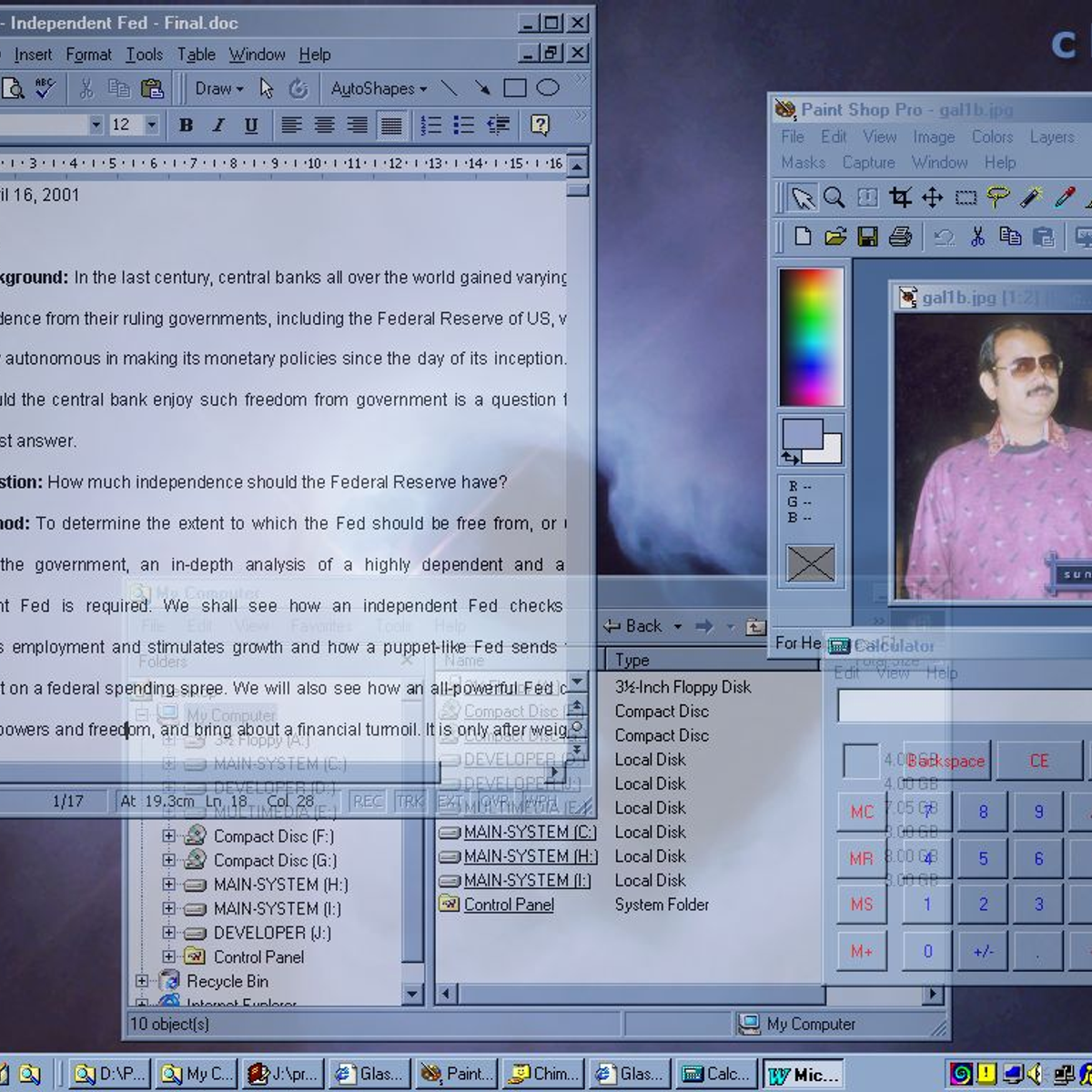Image resolution: width=1092 pixels, height=1092 pixels.
Task: Open the AutoShapes dropdown menu
Action: 379,88
